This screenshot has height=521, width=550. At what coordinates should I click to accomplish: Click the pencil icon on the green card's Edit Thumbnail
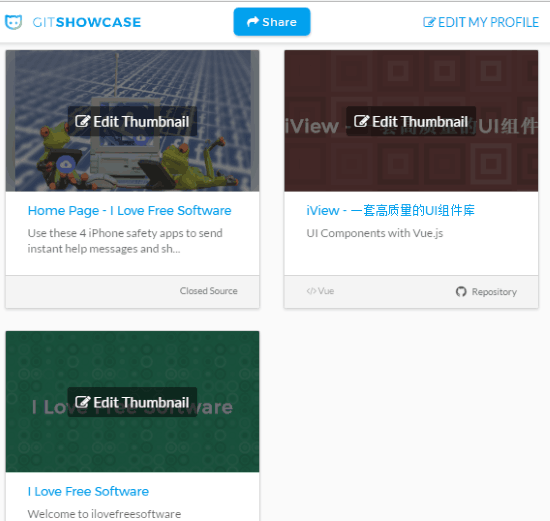tap(83, 402)
